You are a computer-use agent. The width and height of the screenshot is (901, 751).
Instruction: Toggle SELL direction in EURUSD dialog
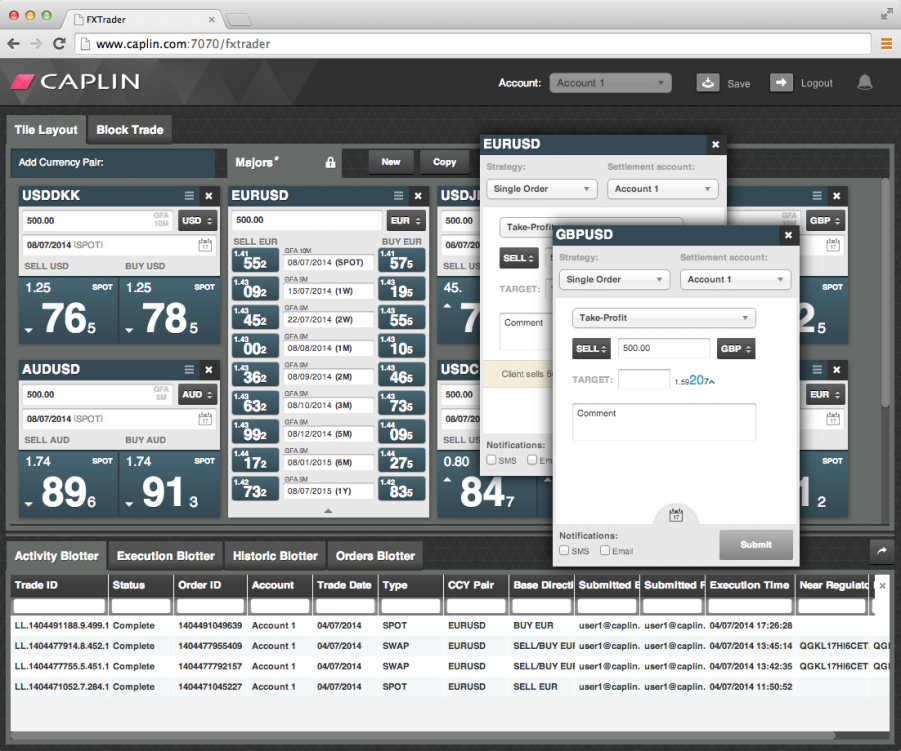pyautogui.click(x=518, y=258)
